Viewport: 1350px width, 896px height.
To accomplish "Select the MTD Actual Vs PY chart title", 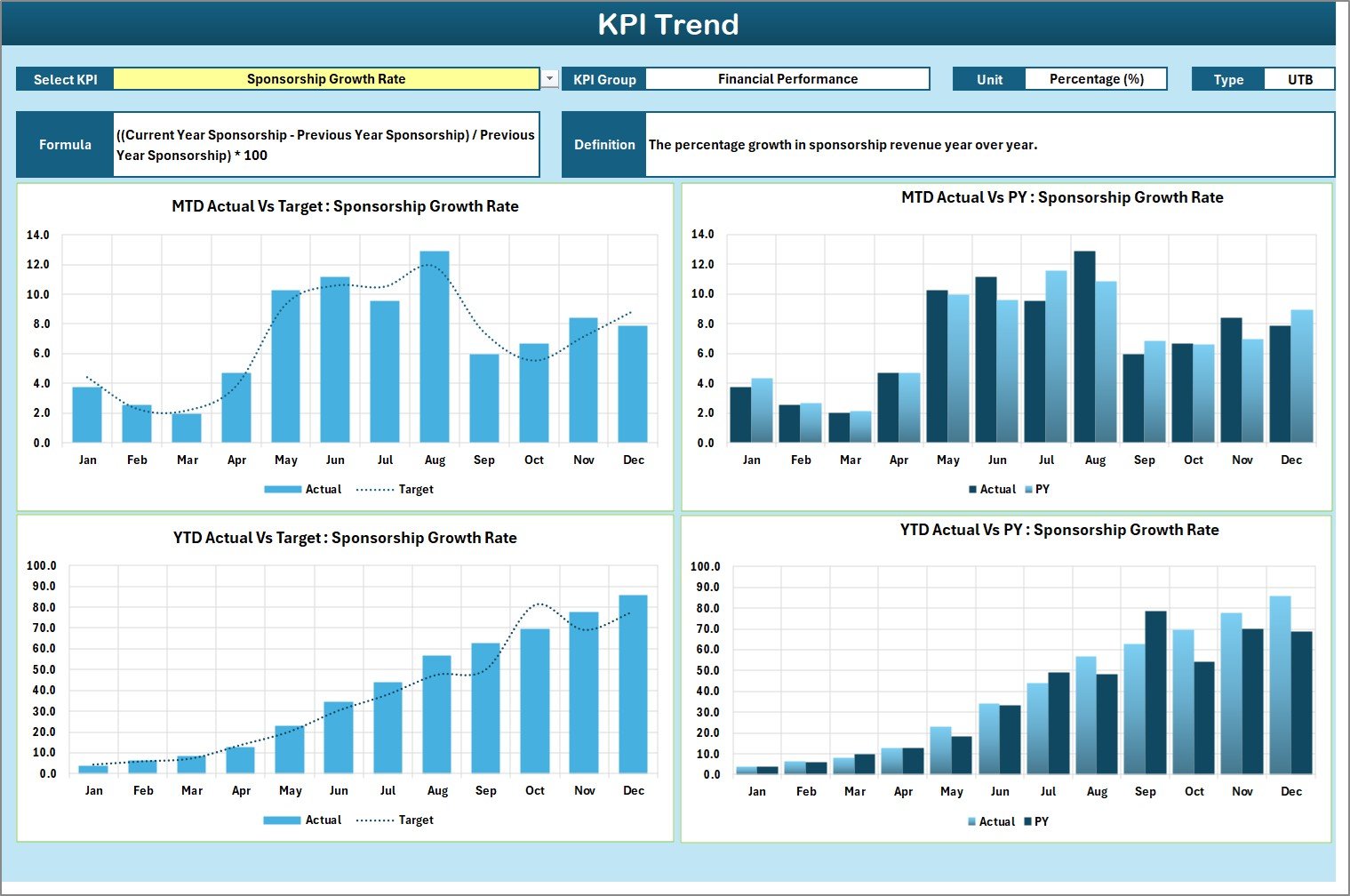I will coord(1062,197).
